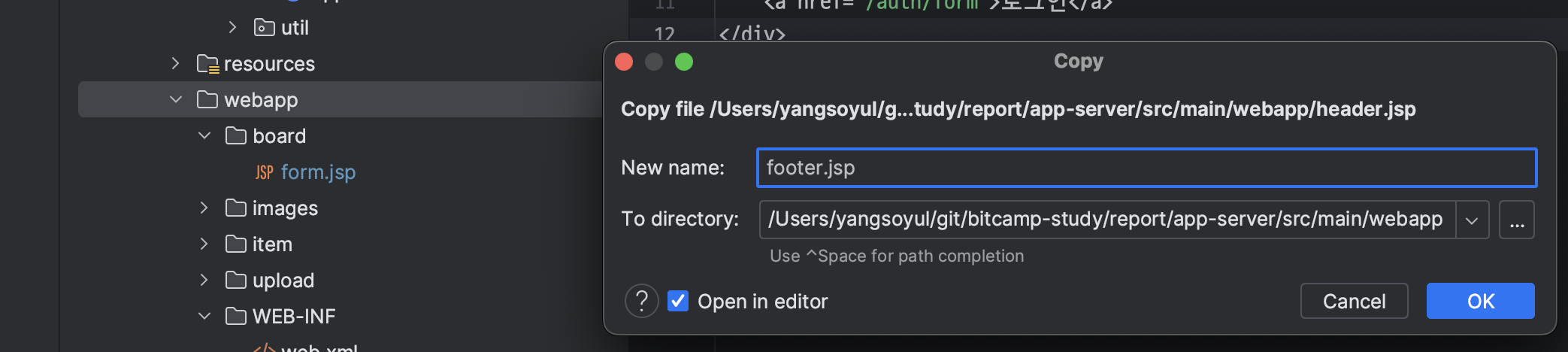Collapse the board folder chevron
The height and width of the screenshot is (352, 1568).
click(x=204, y=135)
